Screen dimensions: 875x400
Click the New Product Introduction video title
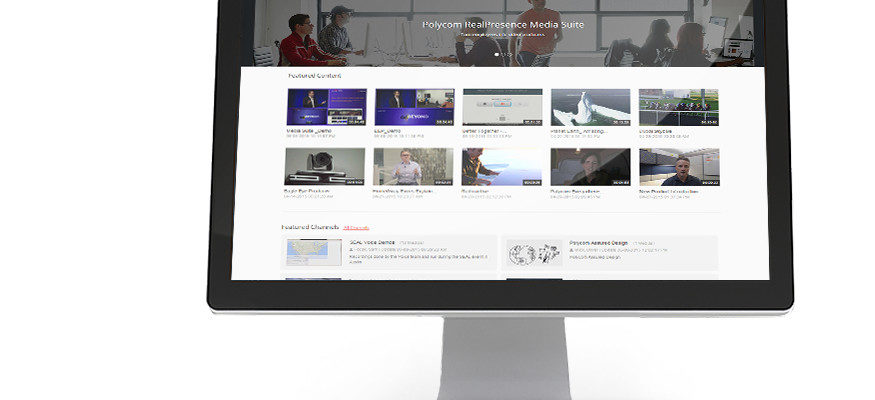[669, 191]
